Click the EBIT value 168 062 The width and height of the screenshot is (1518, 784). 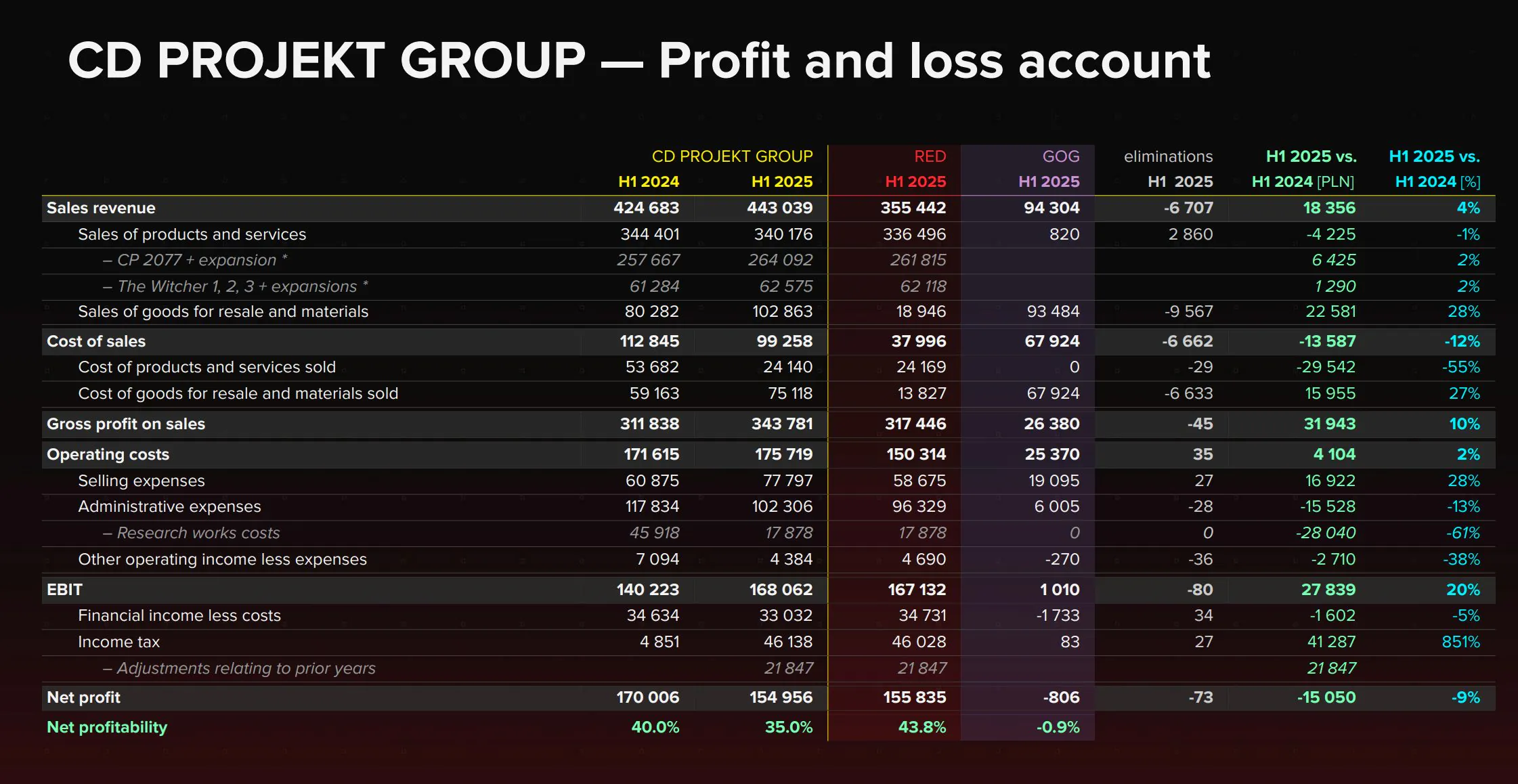[x=781, y=590]
